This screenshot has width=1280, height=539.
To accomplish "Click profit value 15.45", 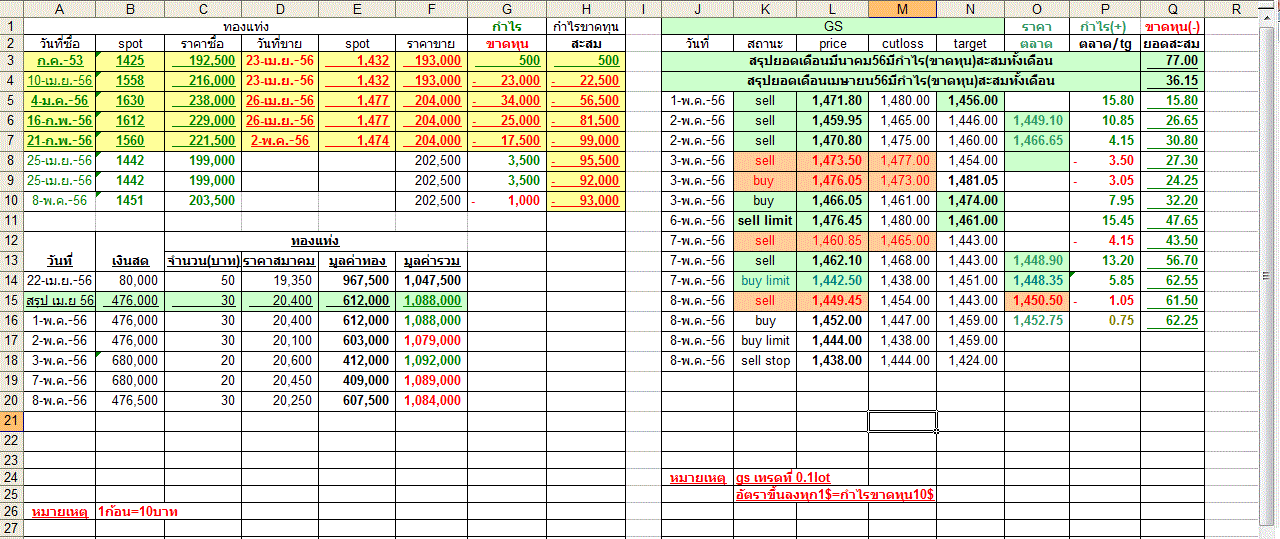I will pyautogui.click(x=1105, y=220).
